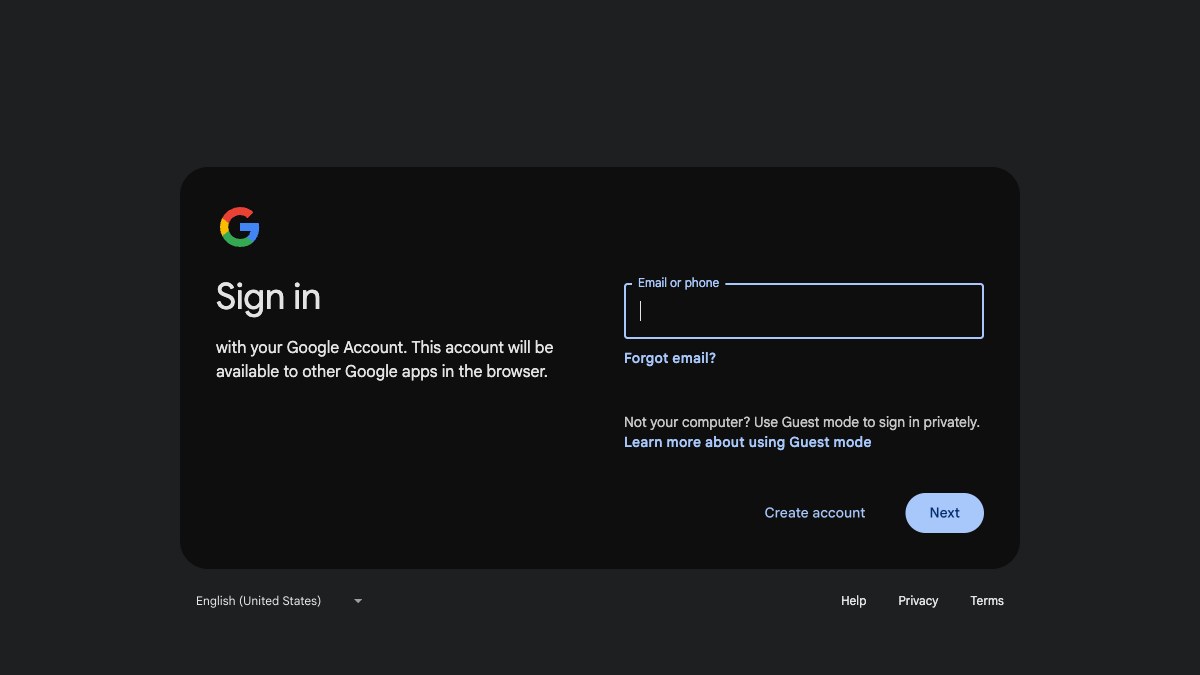Viewport: 1200px width, 675px height.
Task: Select the "Terms" footer item
Action: pos(986,601)
